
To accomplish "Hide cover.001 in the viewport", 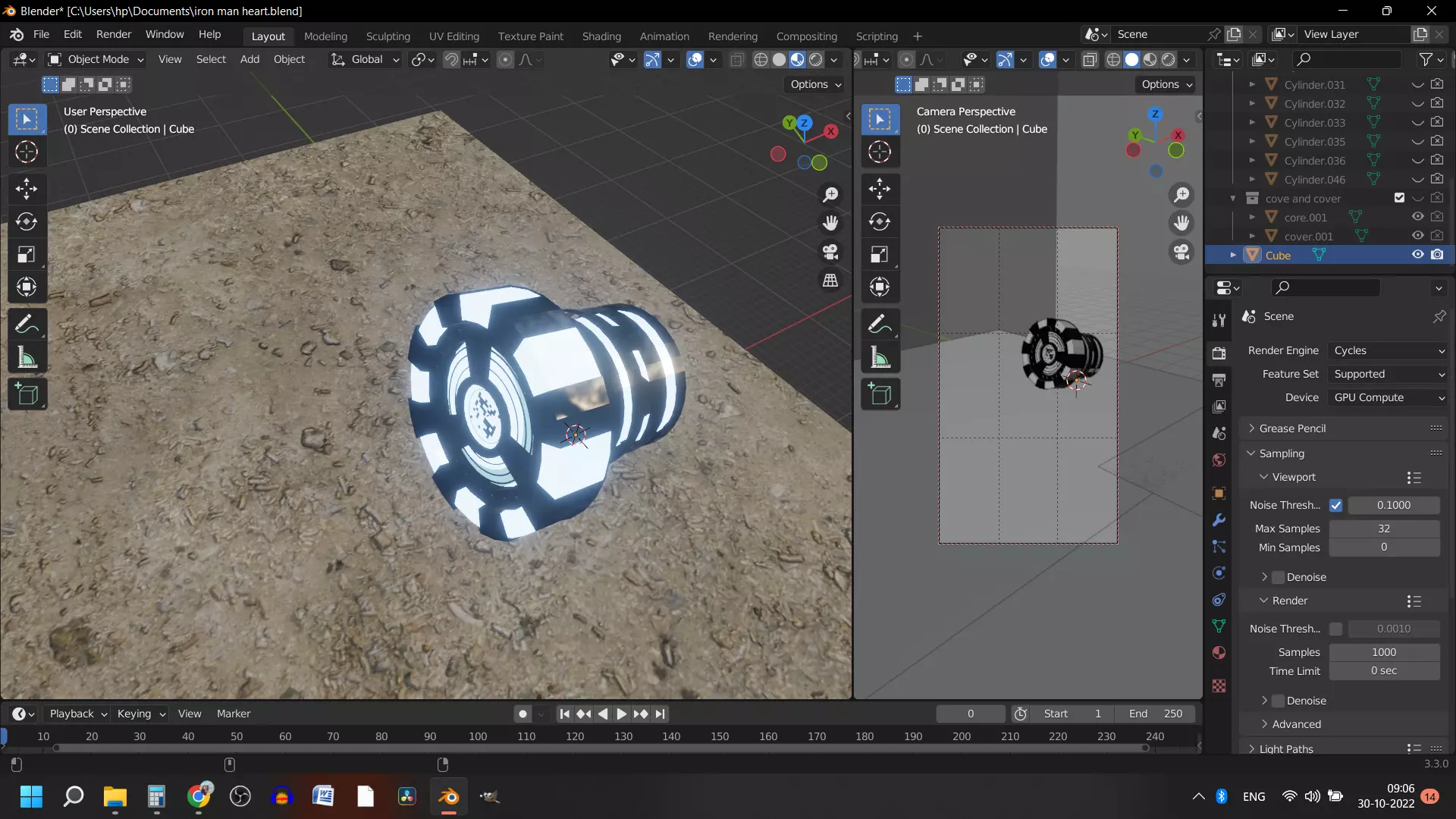I will click(x=1417, y=236).
